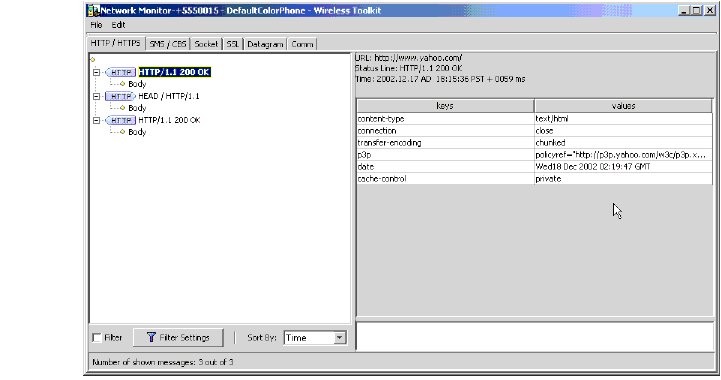Viewport: 721px width, 380px height.
Task: Select the chunked value cell
Action: (623, 143)
